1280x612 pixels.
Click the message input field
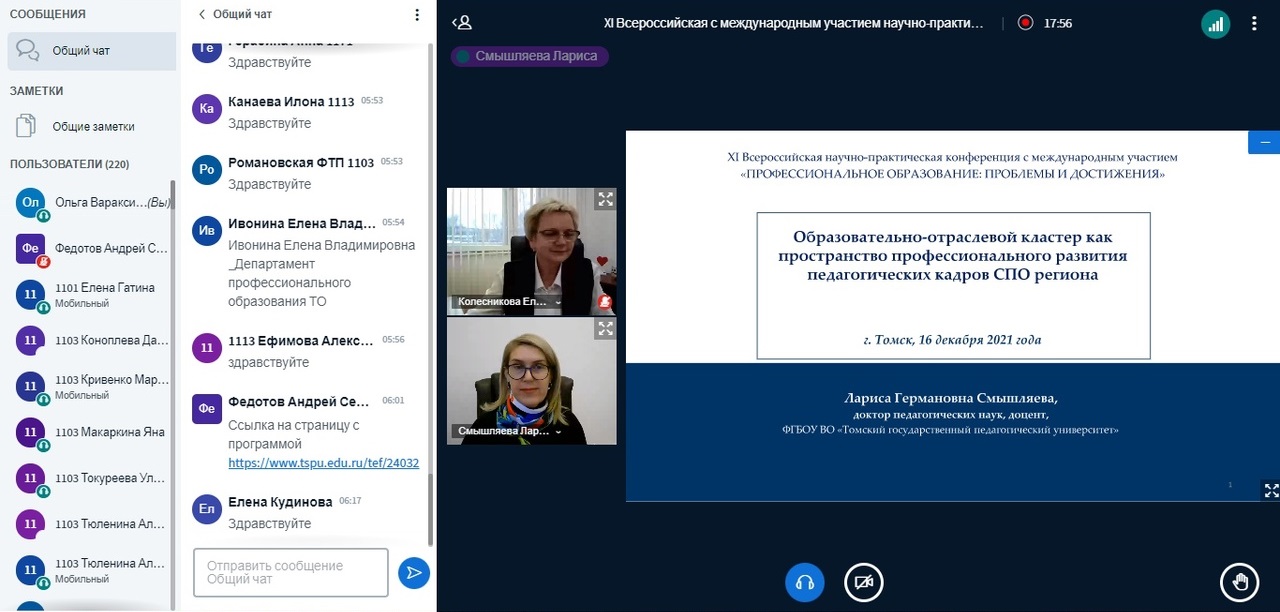[290, 572]
